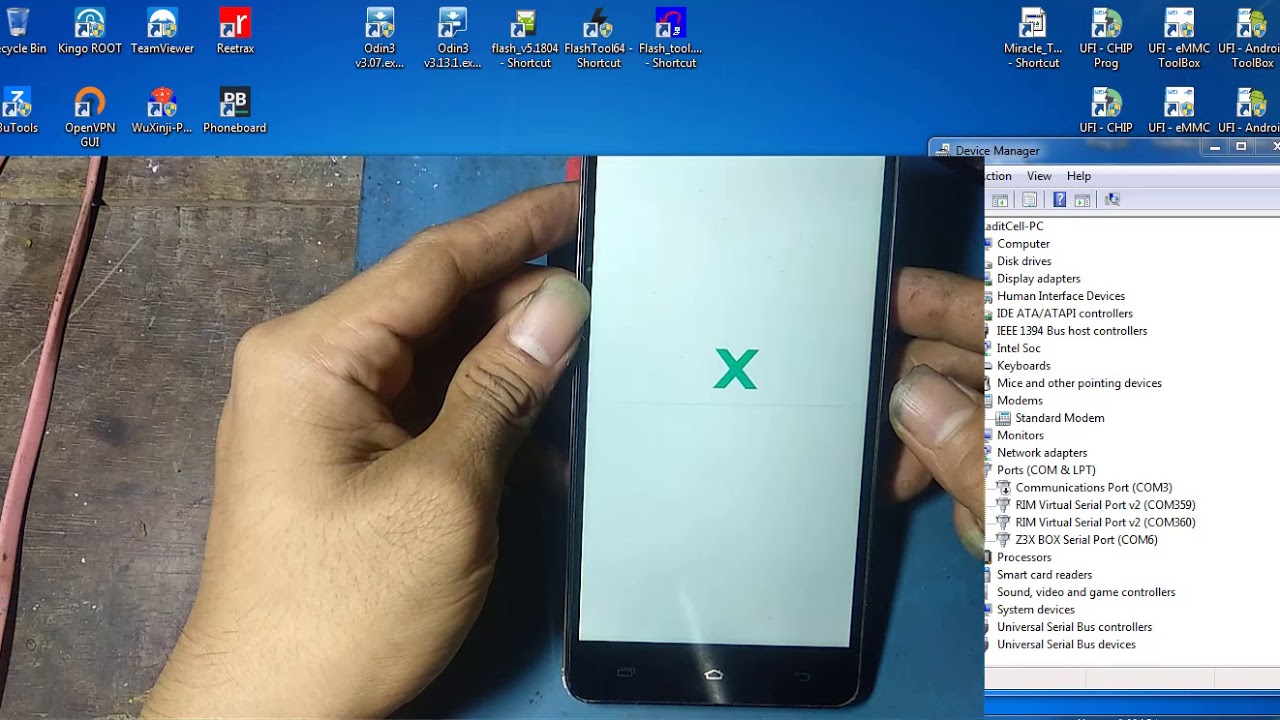Screen dimensions: 1280x720
Task: Select IDE ATA/ATAPI controllers category
Action: pyautogui.click(x=1064, y=314)
